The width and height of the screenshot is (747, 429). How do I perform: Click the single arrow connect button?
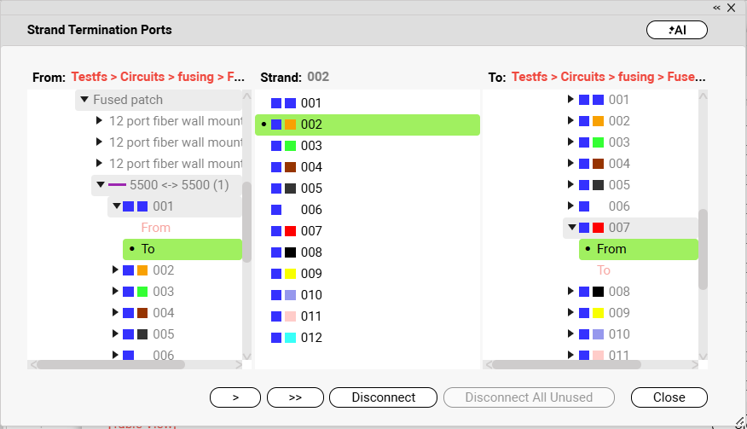(x=235, y=397)
